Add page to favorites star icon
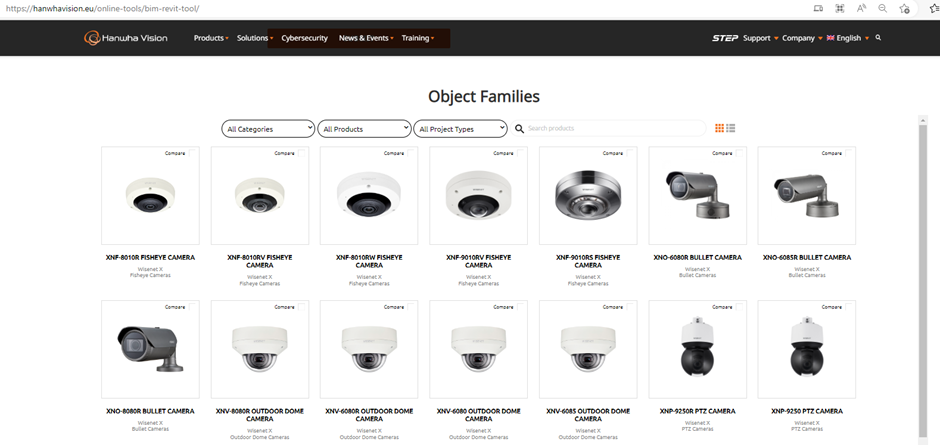Image resolution: width=940 pixels, height=445 pixels. 904,8
